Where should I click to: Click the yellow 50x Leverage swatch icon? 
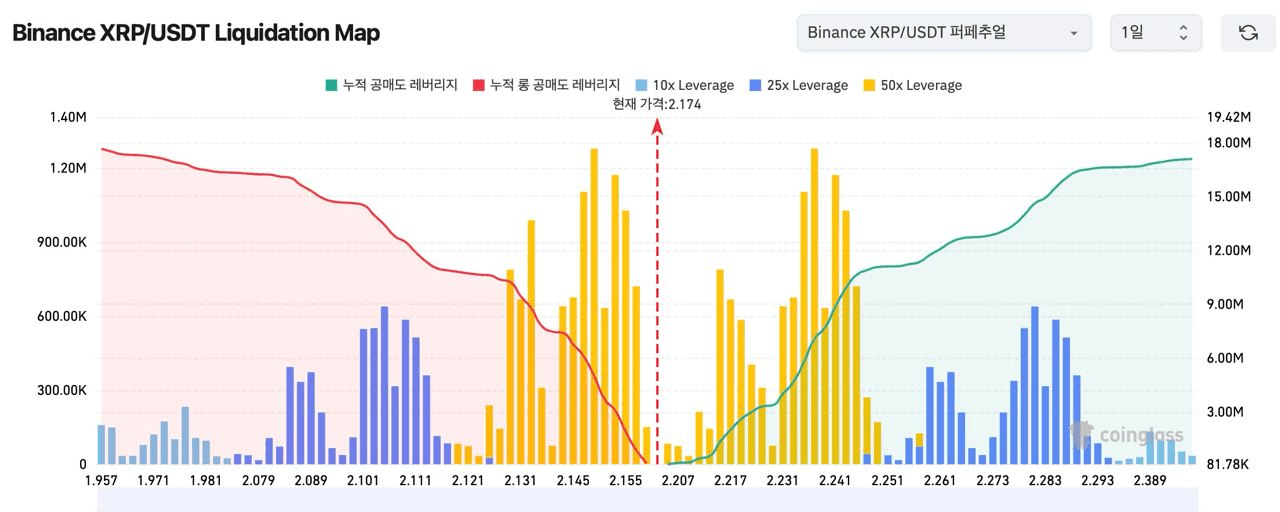[x=869, y=85]
